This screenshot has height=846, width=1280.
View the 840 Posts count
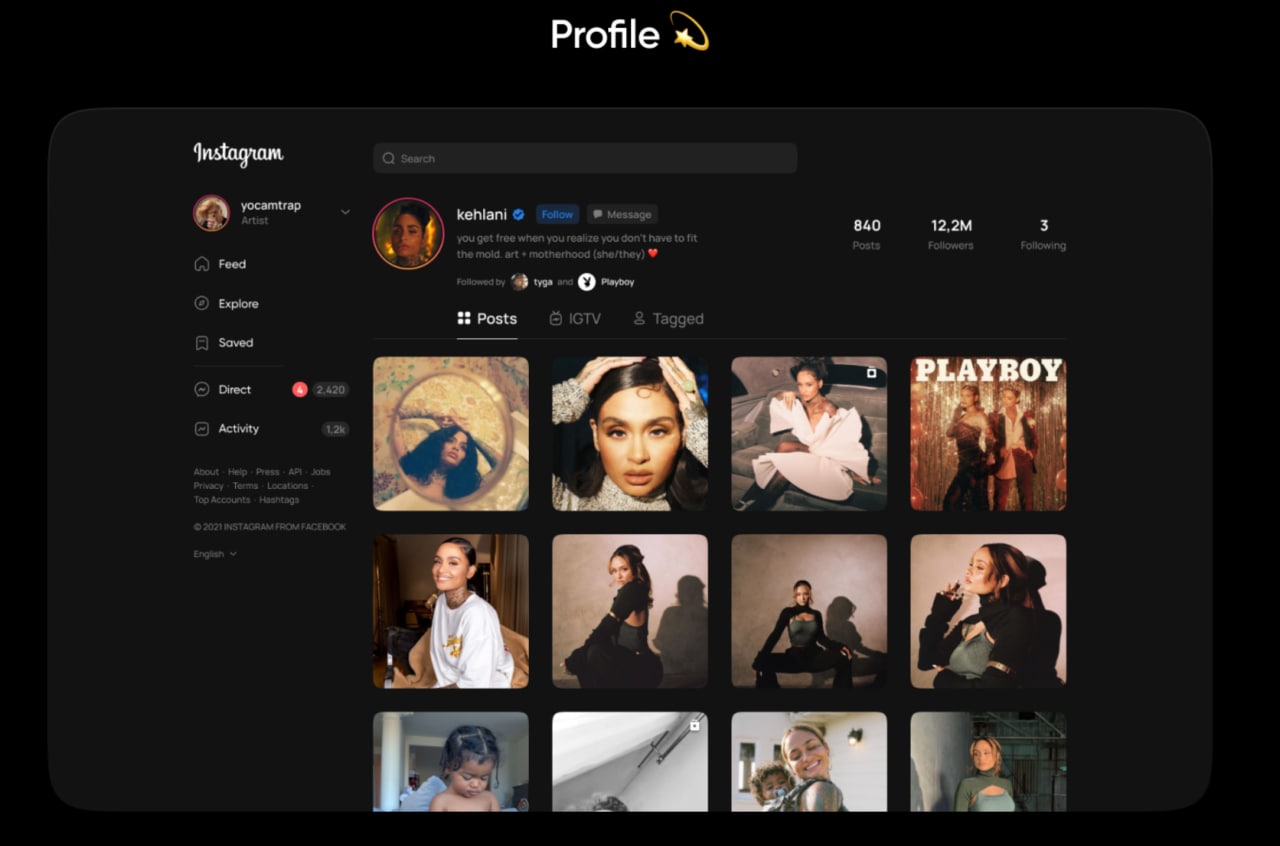pos(867,234)
